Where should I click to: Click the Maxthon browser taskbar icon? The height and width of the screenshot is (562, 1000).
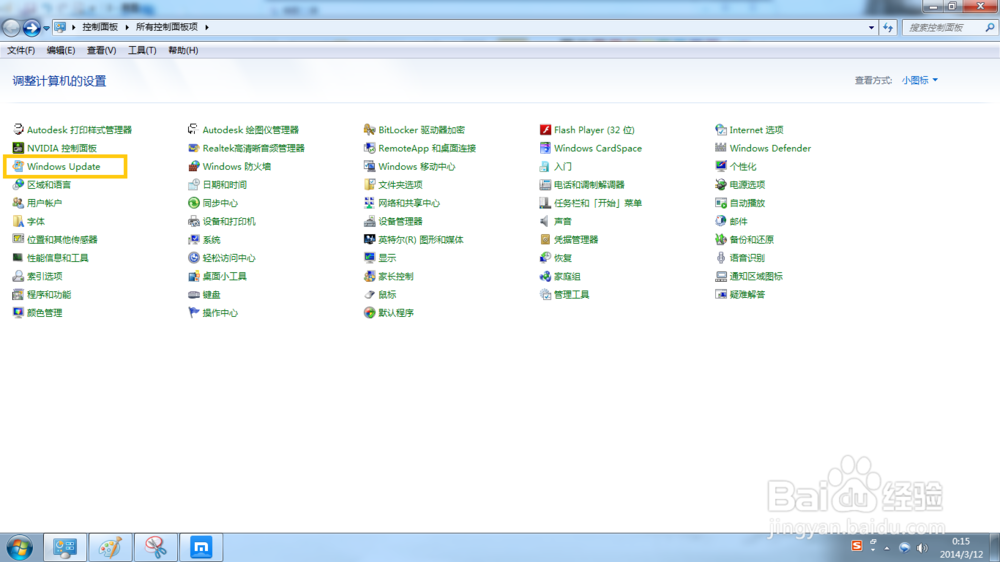[201, 547]
